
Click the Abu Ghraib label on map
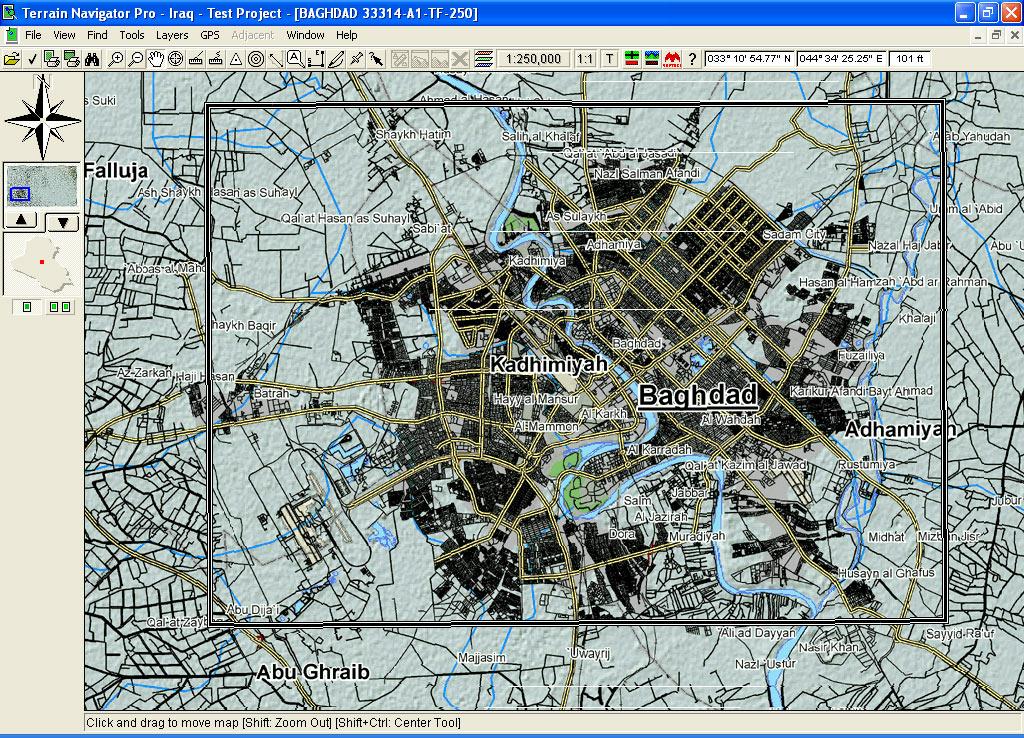(x=313, y=672)
